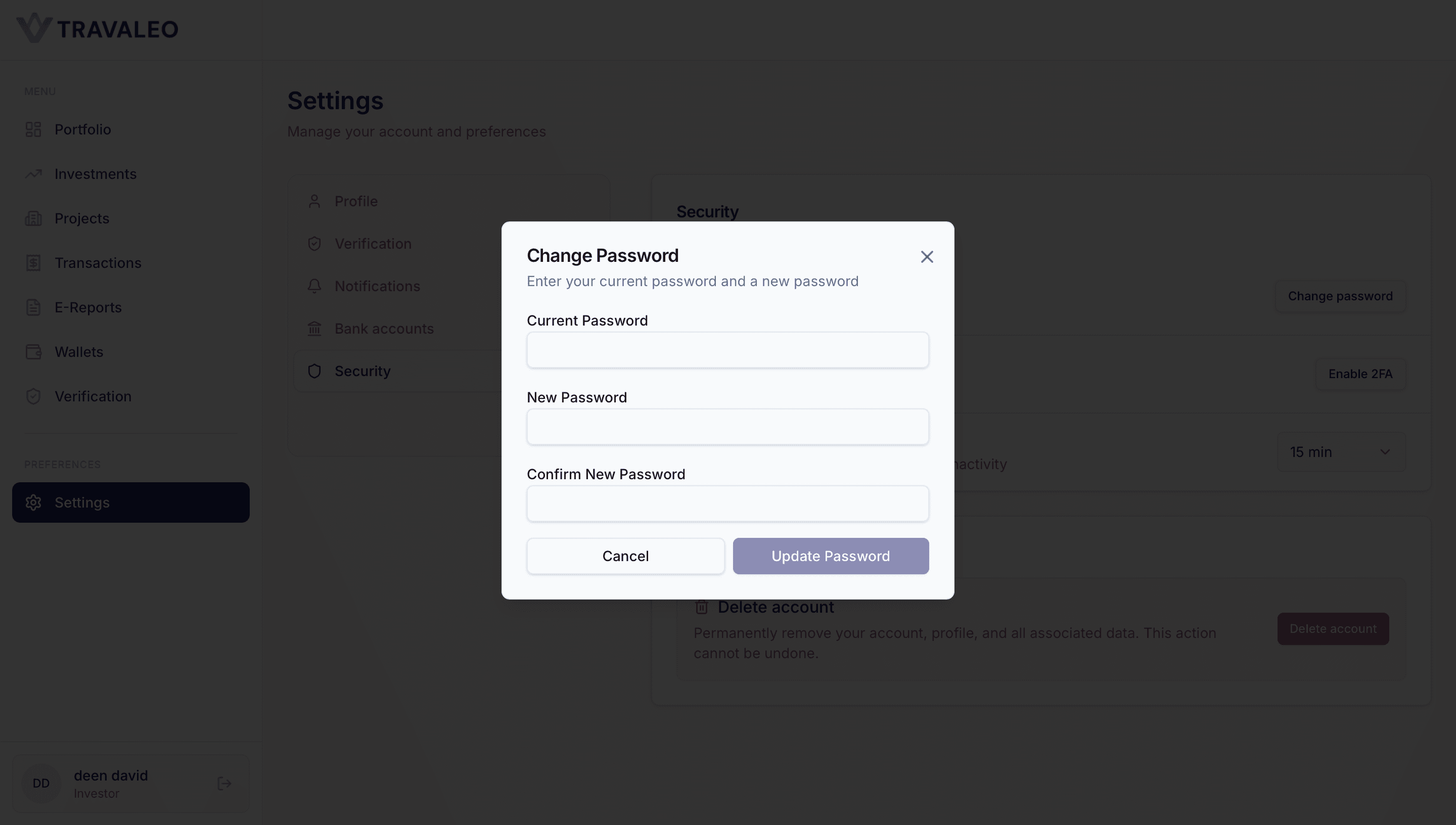Click the deen david user name
Viewport: 1456px width, 825px height.
111,775
